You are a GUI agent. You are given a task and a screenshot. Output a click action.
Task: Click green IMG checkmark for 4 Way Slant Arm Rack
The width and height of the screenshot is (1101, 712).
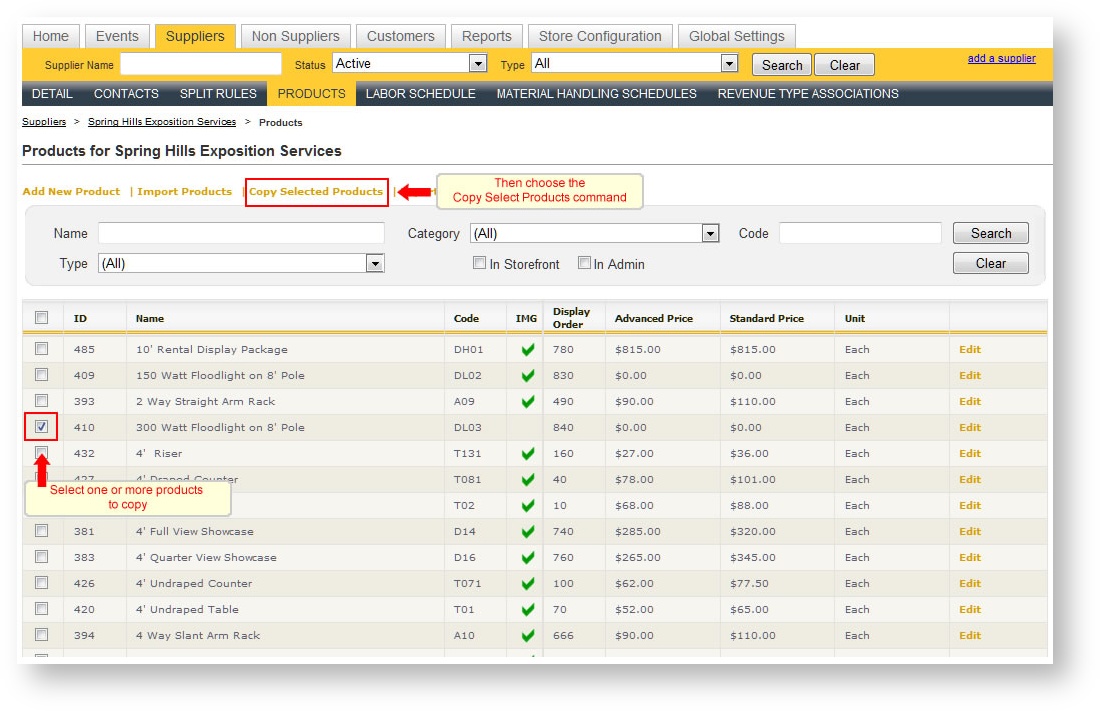[x=527, y=636]
